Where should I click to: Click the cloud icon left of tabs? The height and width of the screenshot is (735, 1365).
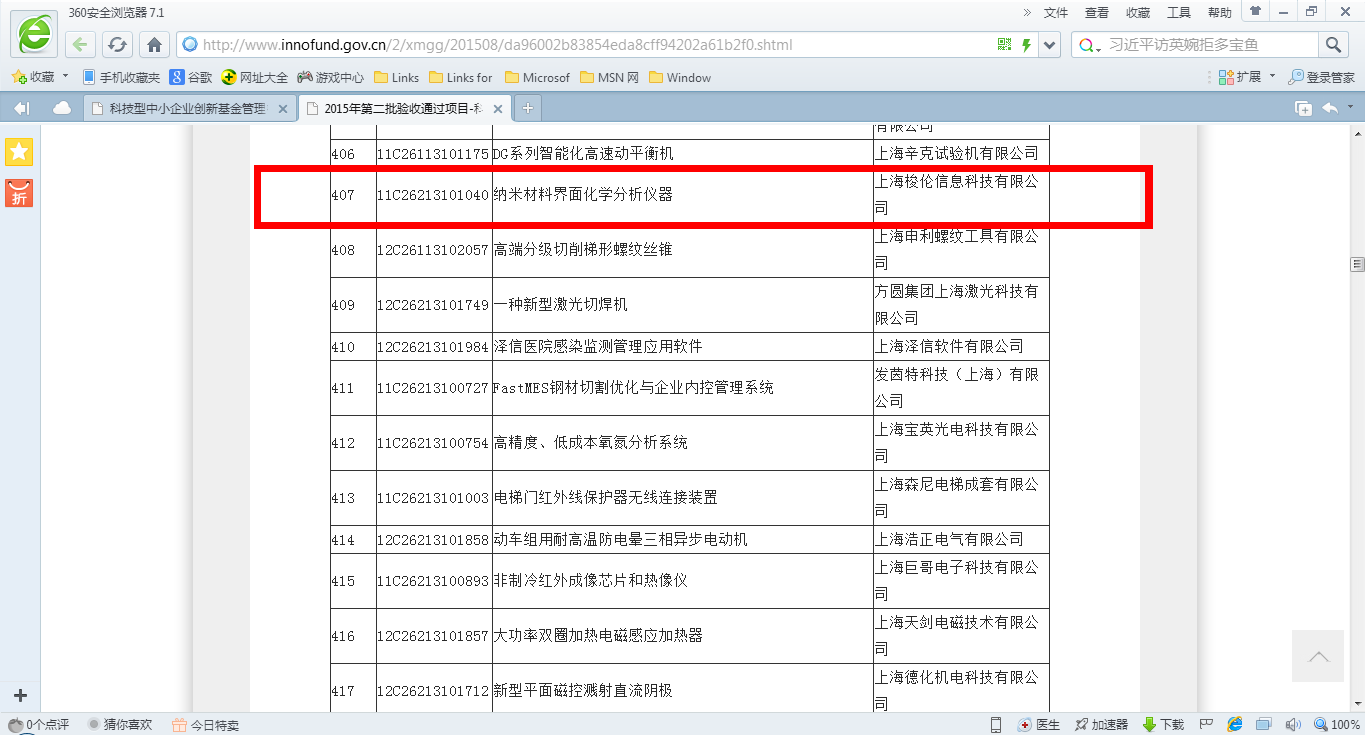62,108
